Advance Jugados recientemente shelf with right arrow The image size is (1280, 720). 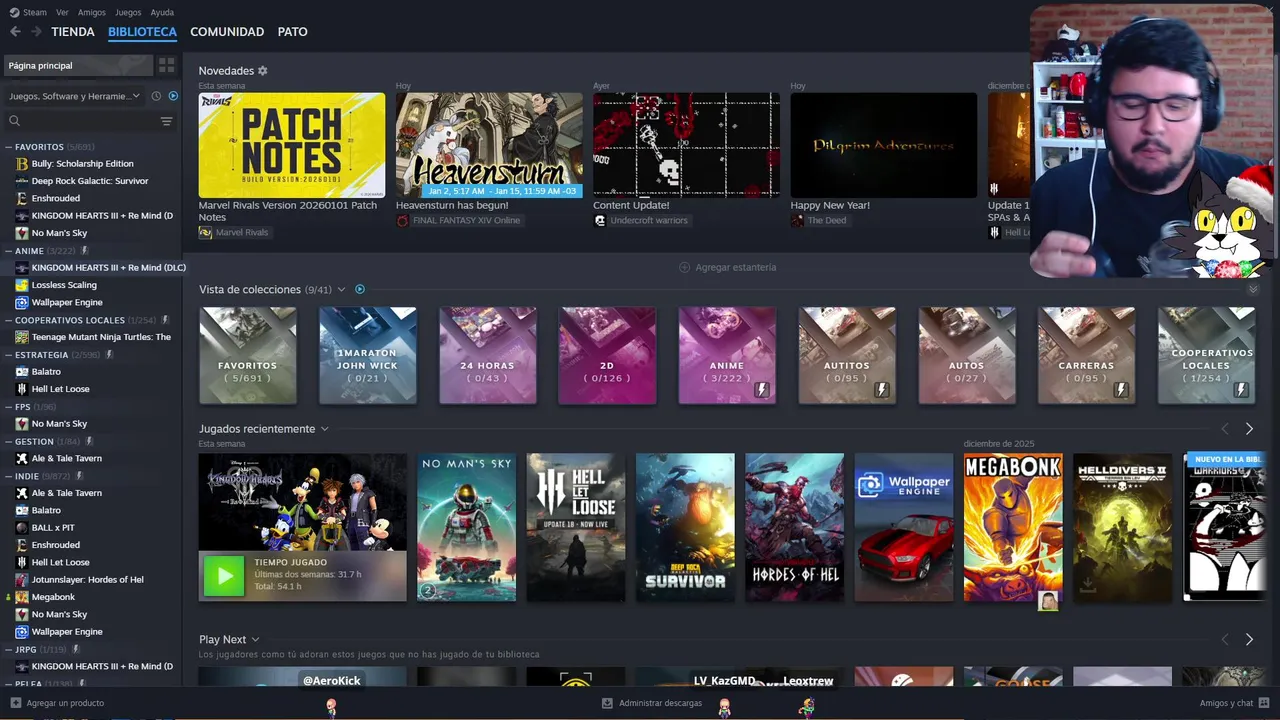pyautogui.click(x=1249, y=429)
